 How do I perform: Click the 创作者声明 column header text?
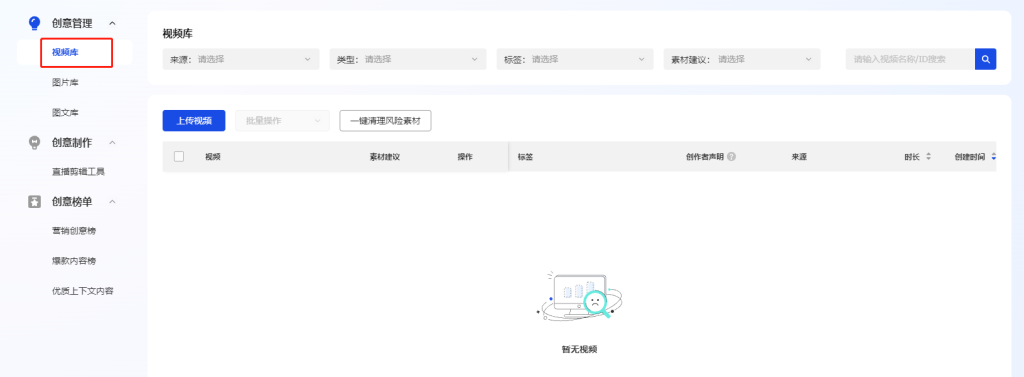click(705, 157)
